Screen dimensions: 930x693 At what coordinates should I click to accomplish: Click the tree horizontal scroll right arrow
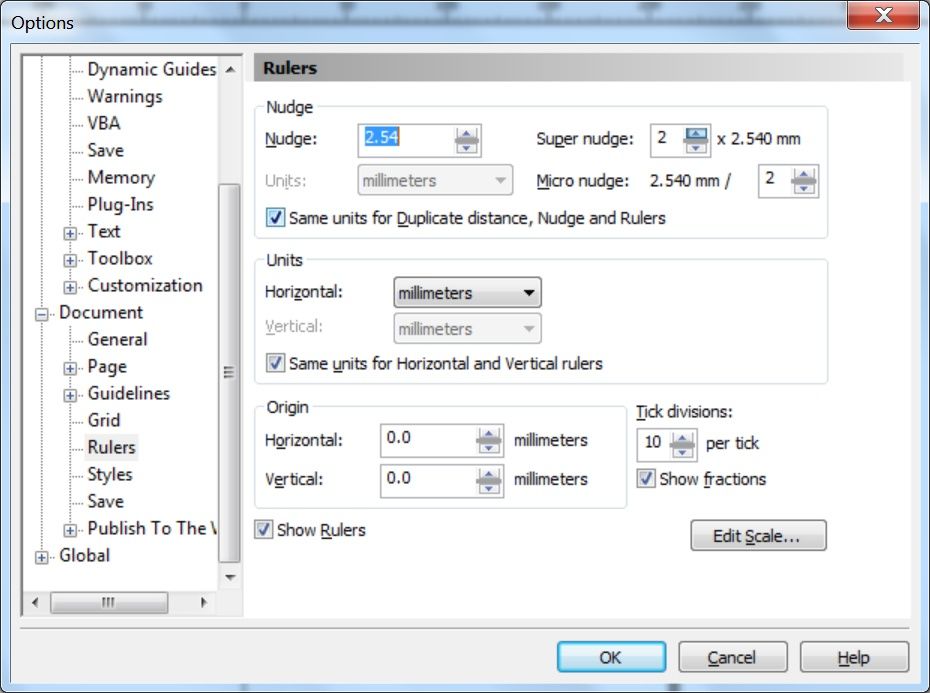point(203,602)
